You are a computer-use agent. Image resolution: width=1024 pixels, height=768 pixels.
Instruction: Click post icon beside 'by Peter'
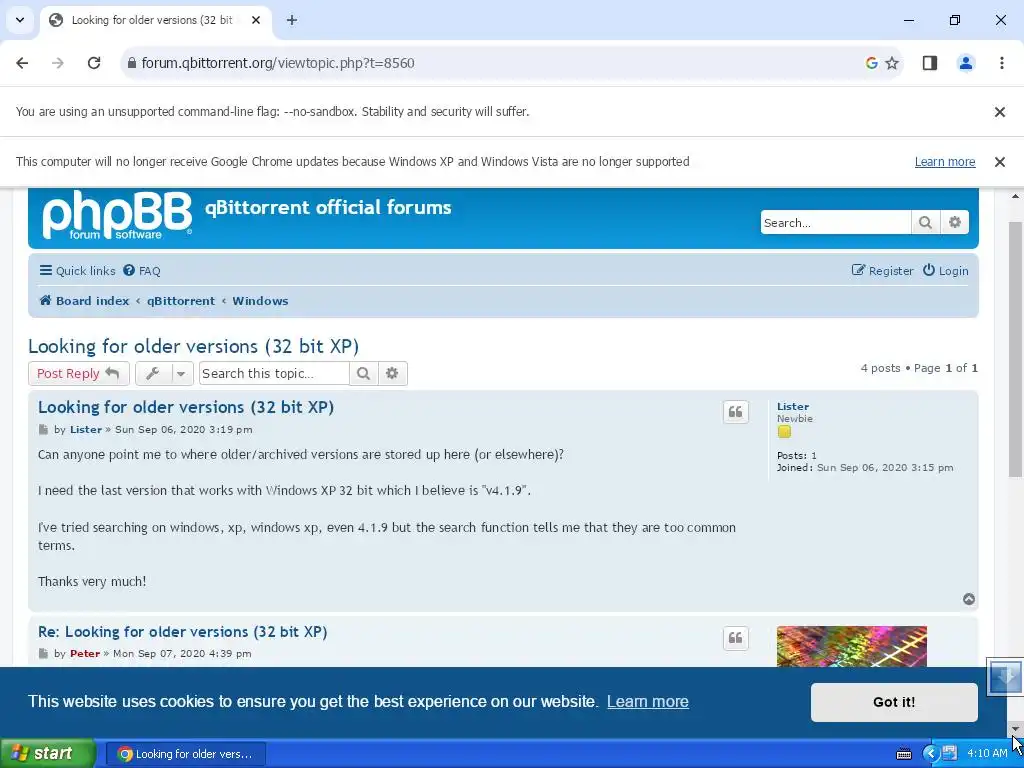tap(43, 653)
